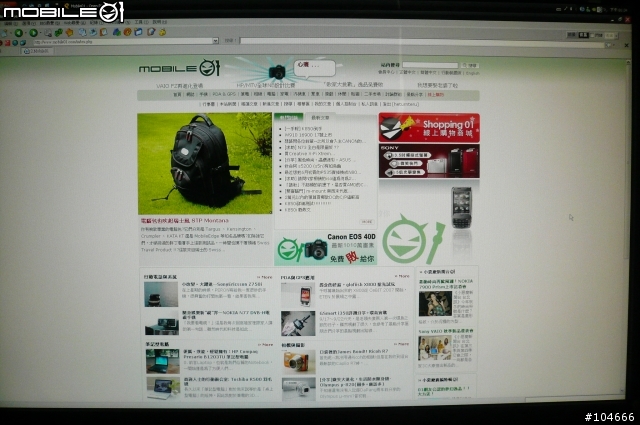Open the James Bond Ricoh R7 article
Viewport: 640px width, 425px height.
pos(353,351)
